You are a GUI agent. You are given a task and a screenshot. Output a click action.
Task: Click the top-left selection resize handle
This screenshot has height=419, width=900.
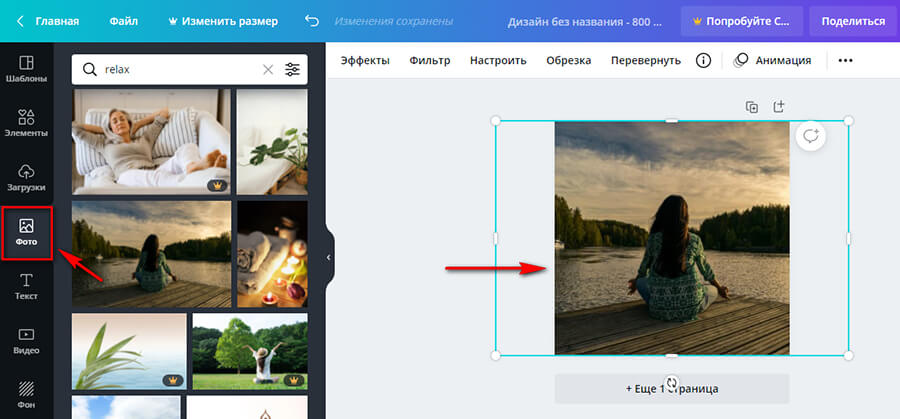point(496,121)
